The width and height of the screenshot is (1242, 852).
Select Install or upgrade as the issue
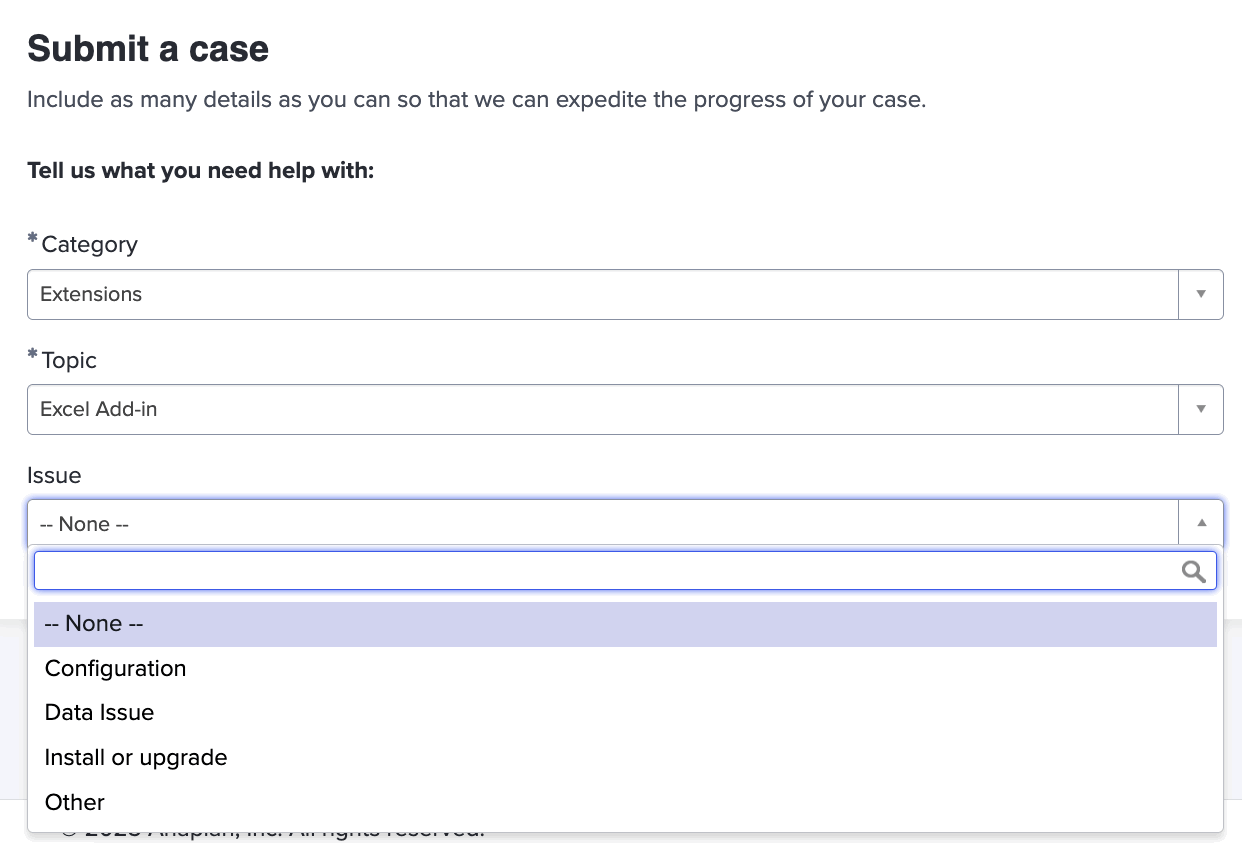[136, 758]
